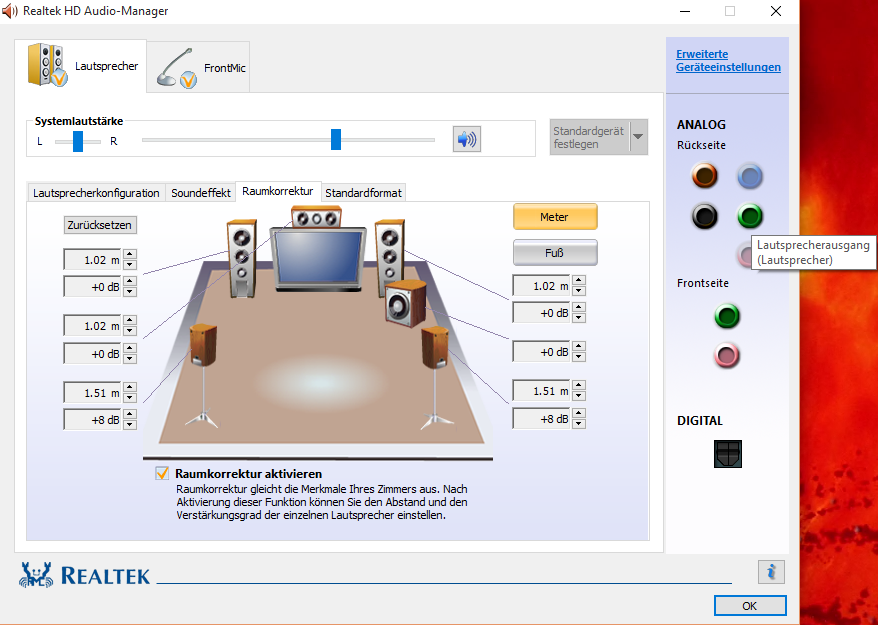Image resolution: width=878 pixels, height=625 pixels.
Task: Decrease front left gain with down arrow
Action: (x=130, y=292)
